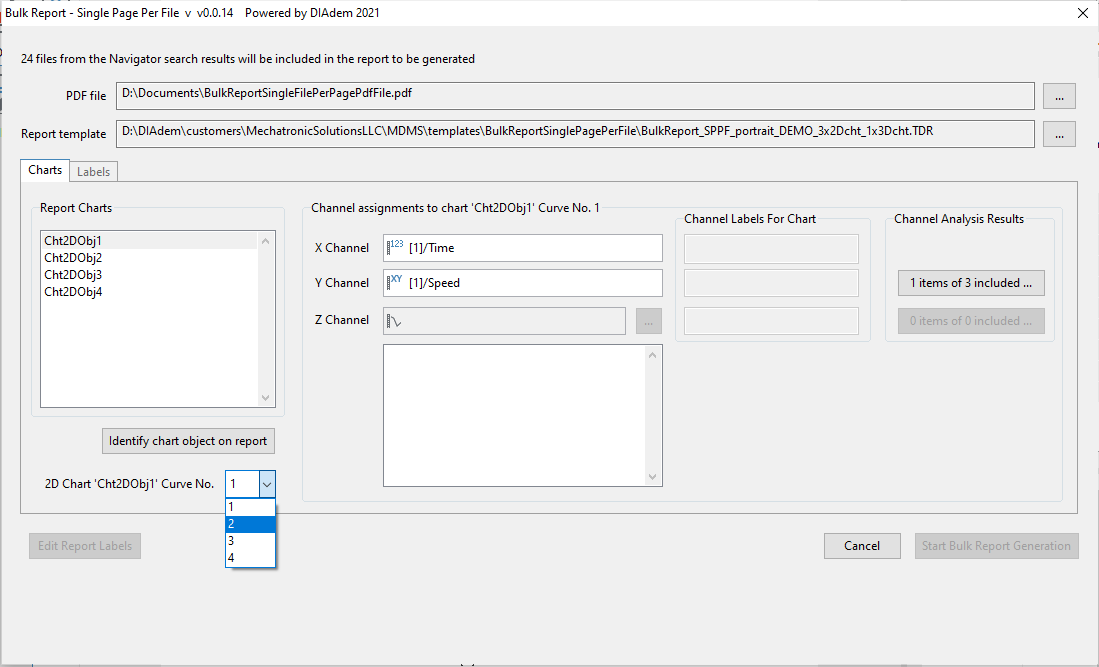Switch to the Labels tab
Image resolution: width=1099 pixels, height=667 pixels.
94,172
